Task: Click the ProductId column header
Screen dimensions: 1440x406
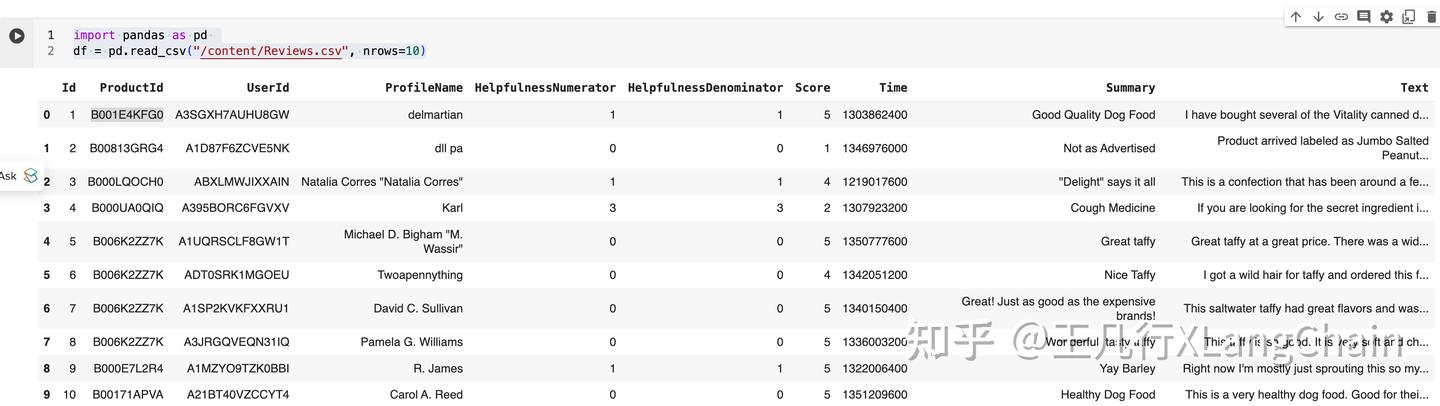Action: click(x=131, y=88)
